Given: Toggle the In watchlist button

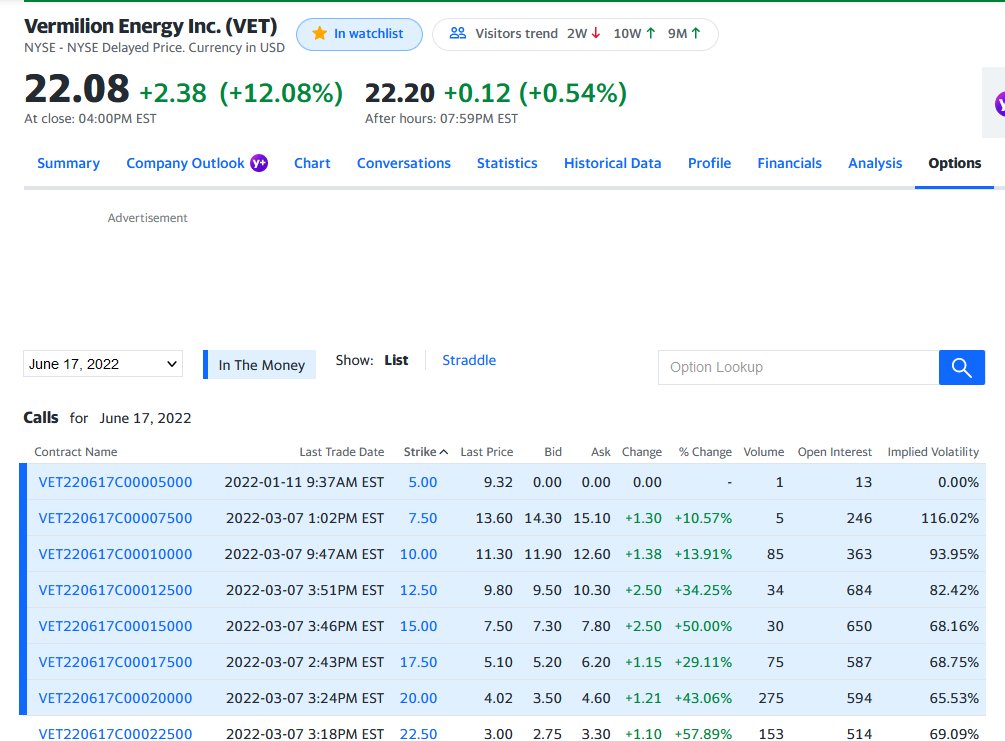Looking at the screenshot, I should [x=360, y=34].
